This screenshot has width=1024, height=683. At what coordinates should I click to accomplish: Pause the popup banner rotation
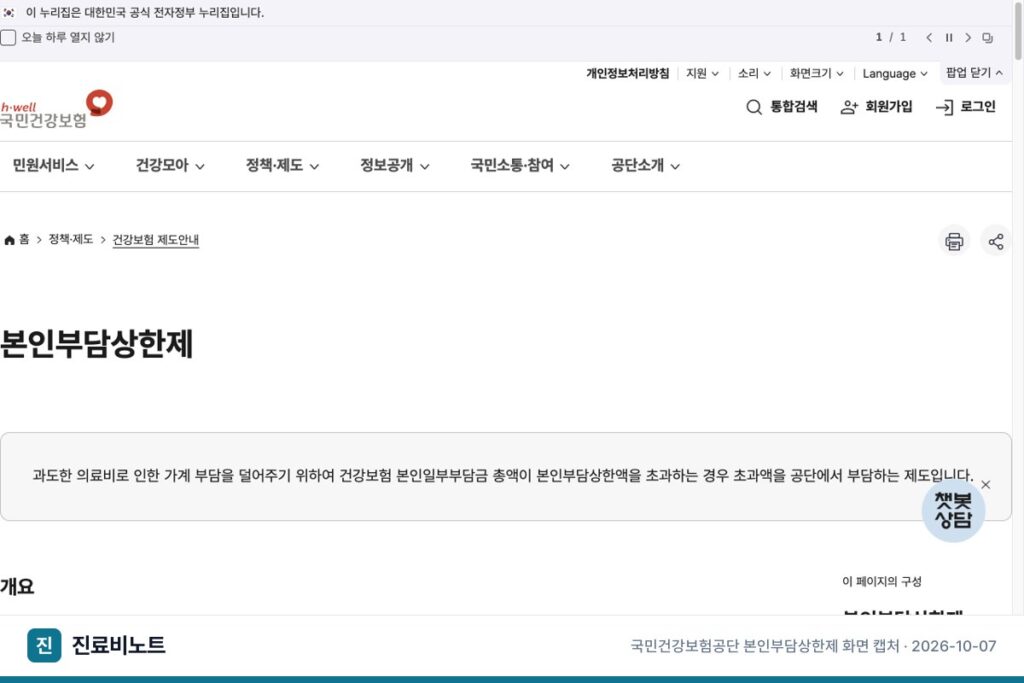click(949, 38)
